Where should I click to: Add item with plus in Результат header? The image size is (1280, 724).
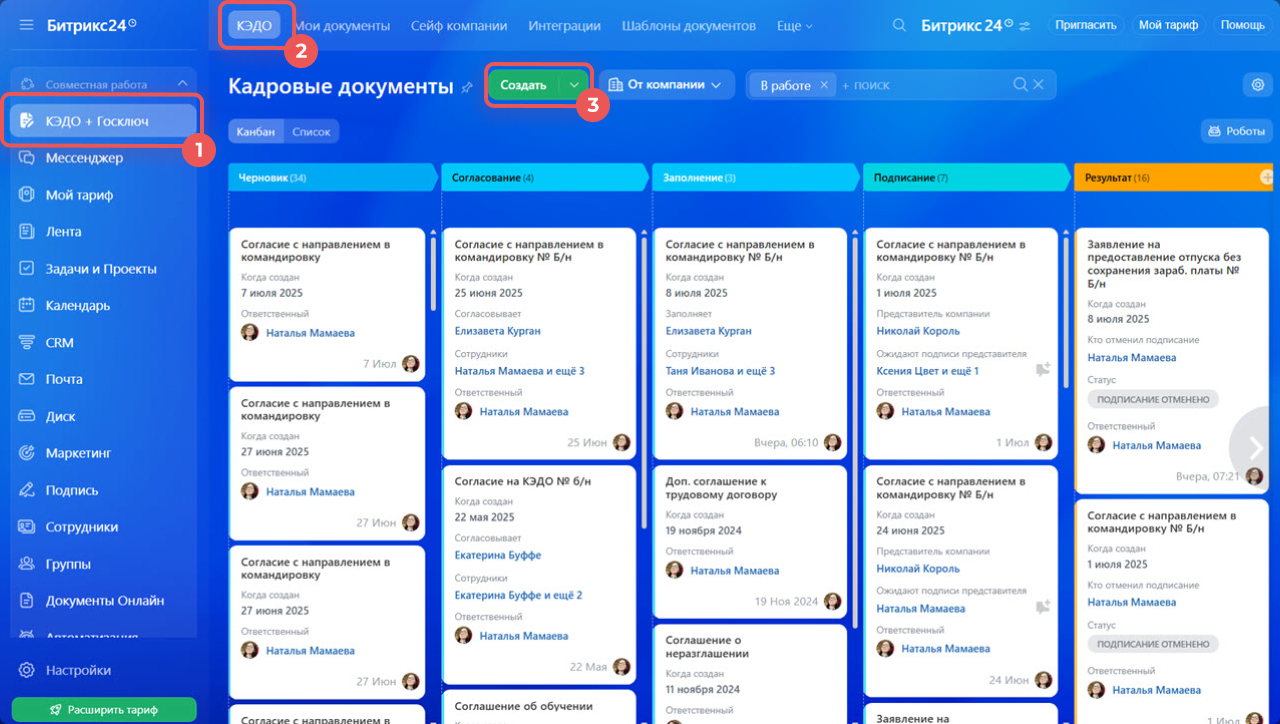click(x=1266, y=177)
